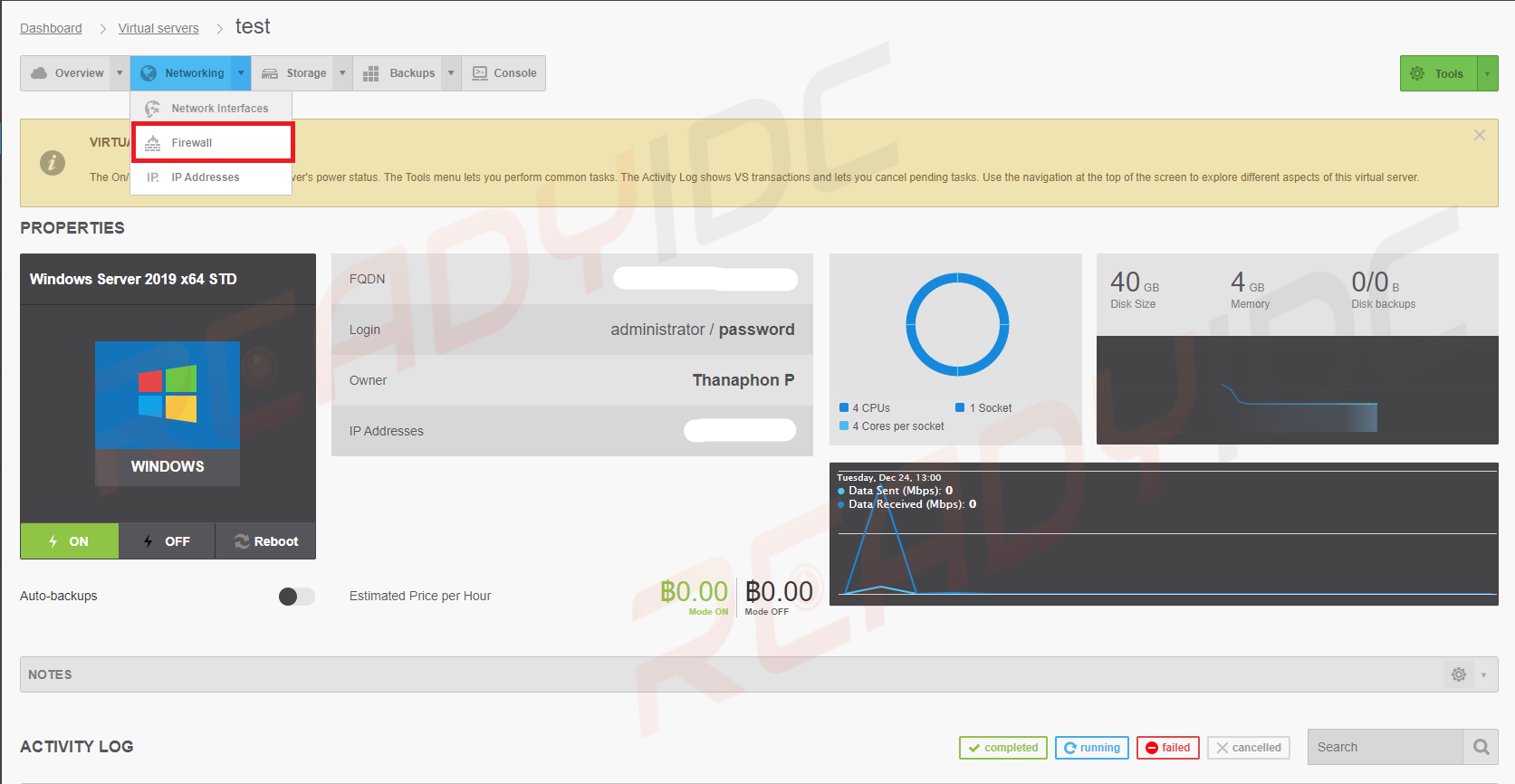Click the lightning icon on OFF button
This screenshot has height=784, width=1515.
148,541
